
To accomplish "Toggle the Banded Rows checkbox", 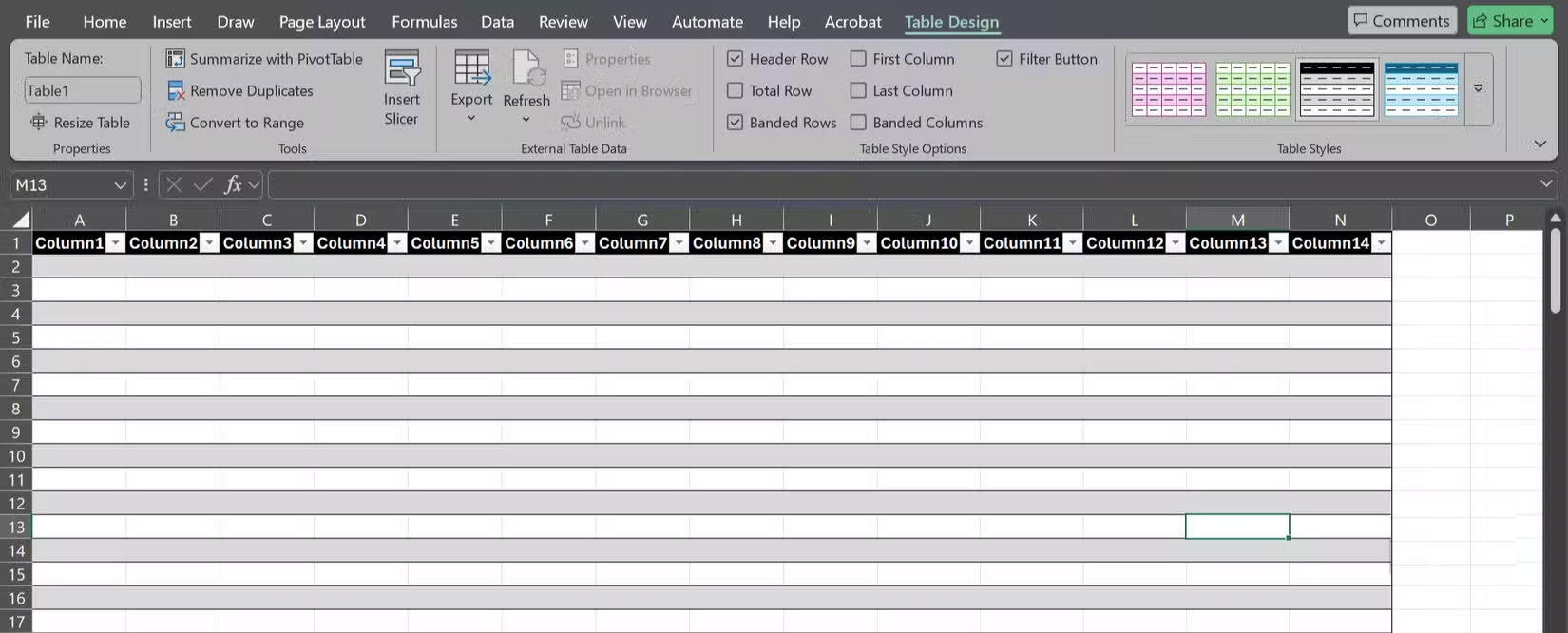I will (x=735, y=123).
